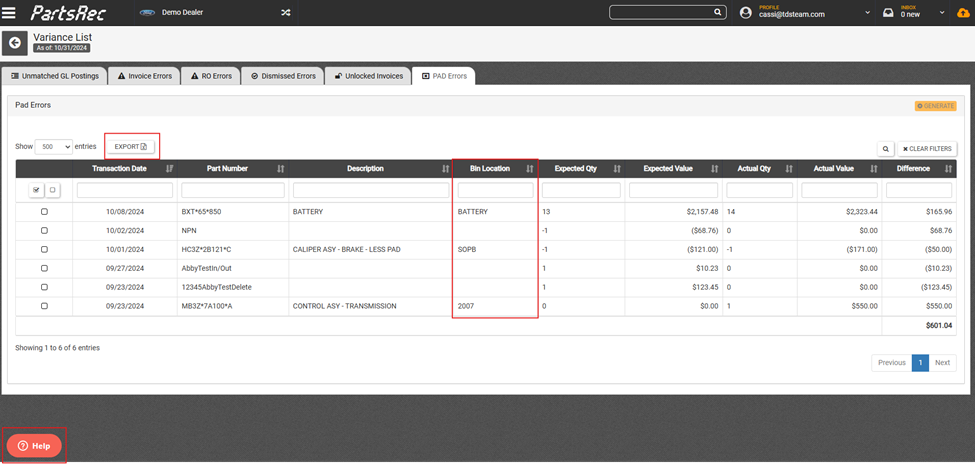
Task: Click the Part Number filter field
Action: 233,190
